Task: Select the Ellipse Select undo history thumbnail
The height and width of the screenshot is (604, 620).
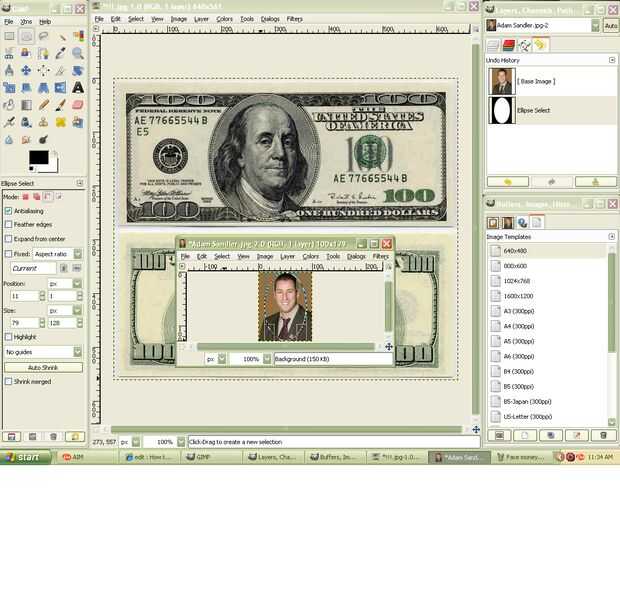Action: [502, 110]
